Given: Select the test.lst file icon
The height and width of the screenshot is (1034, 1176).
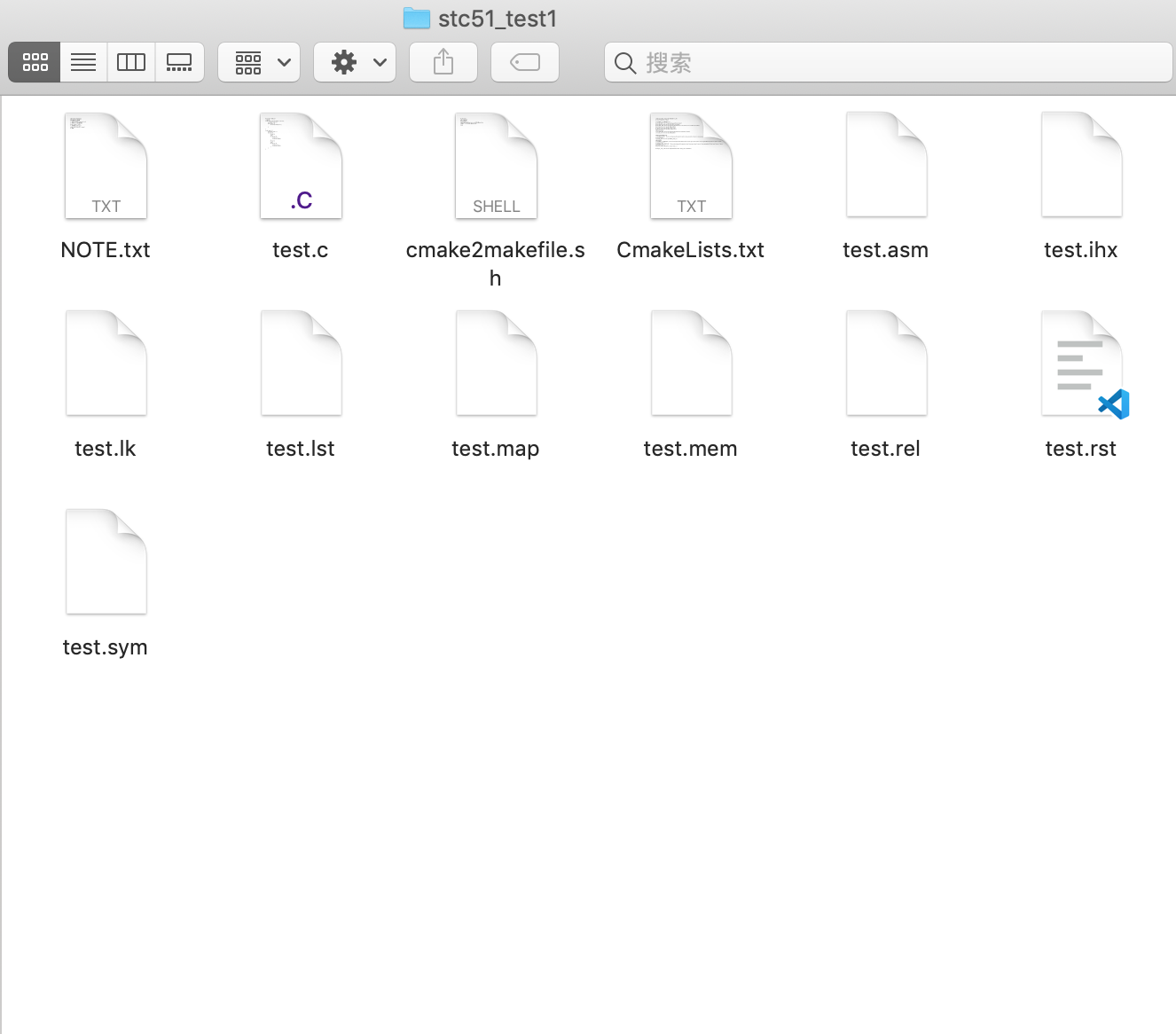Looking at the screenshot, I should point(301,364).
